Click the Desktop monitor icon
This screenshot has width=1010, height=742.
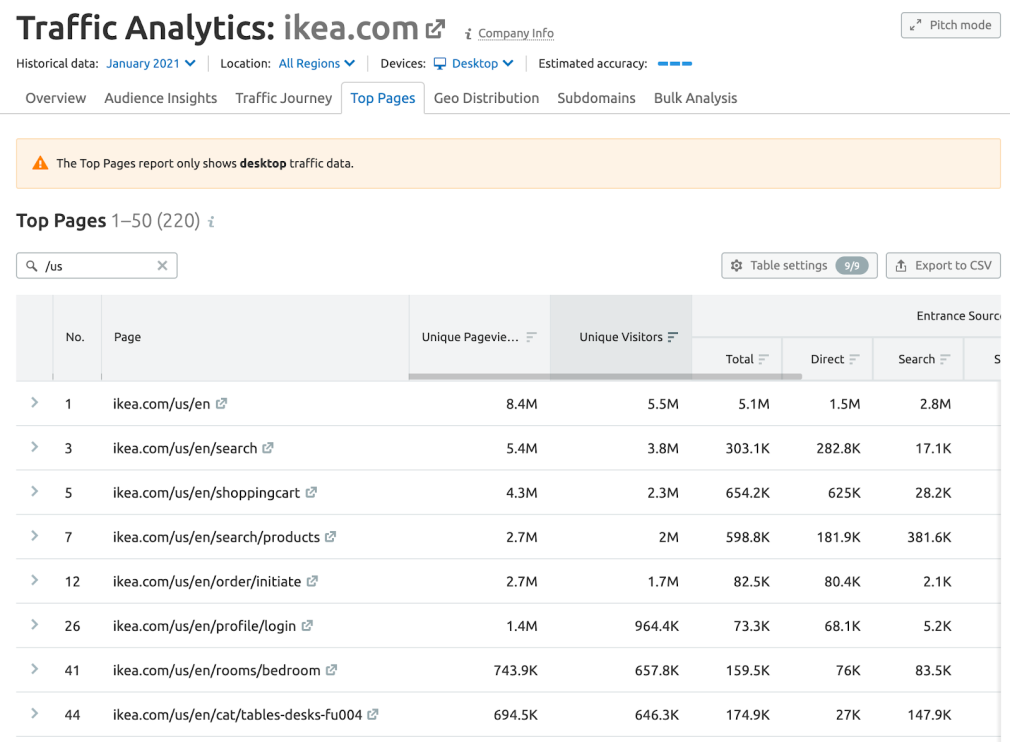(440, 63)
